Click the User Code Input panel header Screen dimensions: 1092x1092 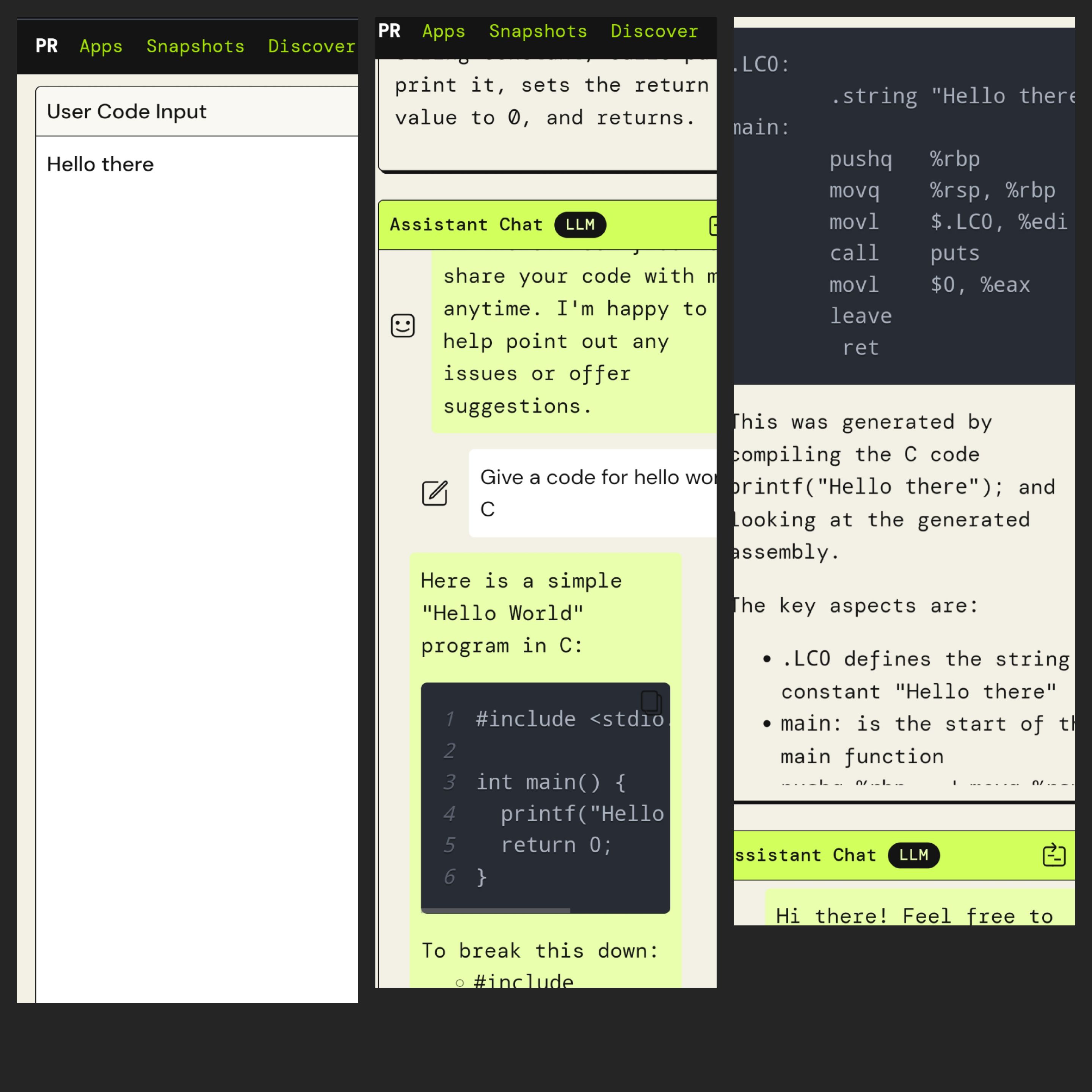(127, 111)
